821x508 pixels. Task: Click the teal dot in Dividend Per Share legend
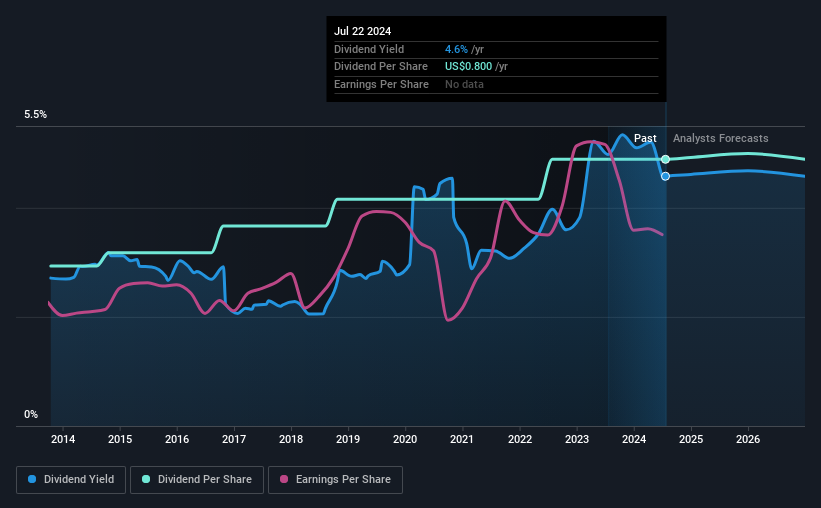pyautogui.click(x=146, y=479)
